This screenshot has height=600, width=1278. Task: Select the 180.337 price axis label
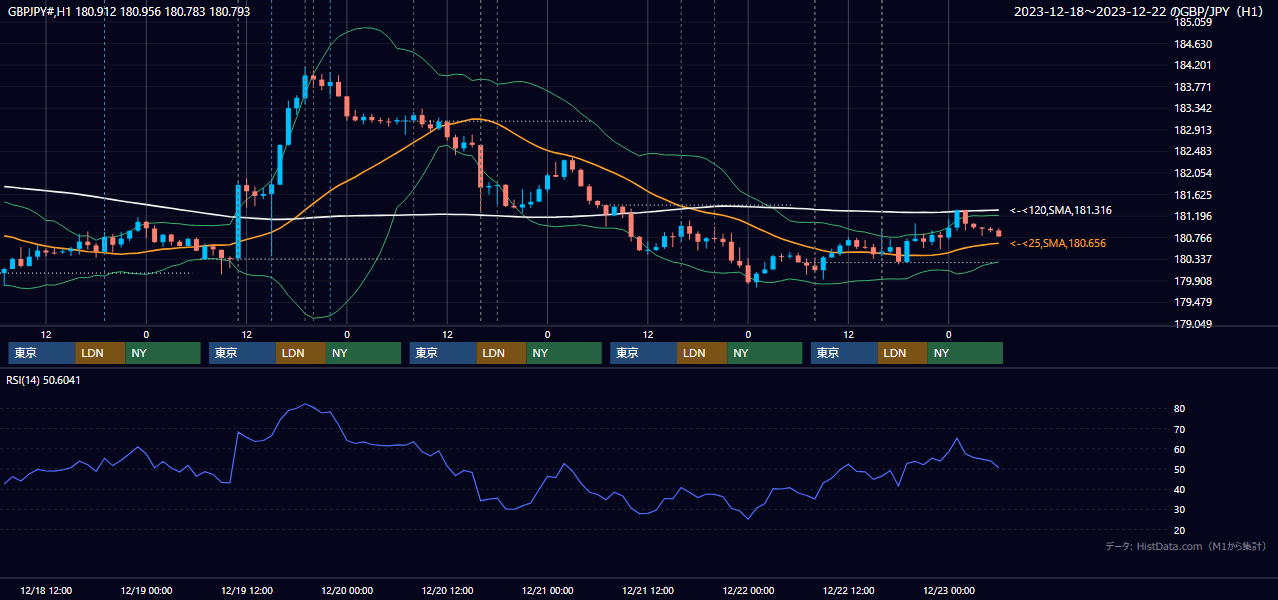pyautogui.click(x=1193, y=259)
